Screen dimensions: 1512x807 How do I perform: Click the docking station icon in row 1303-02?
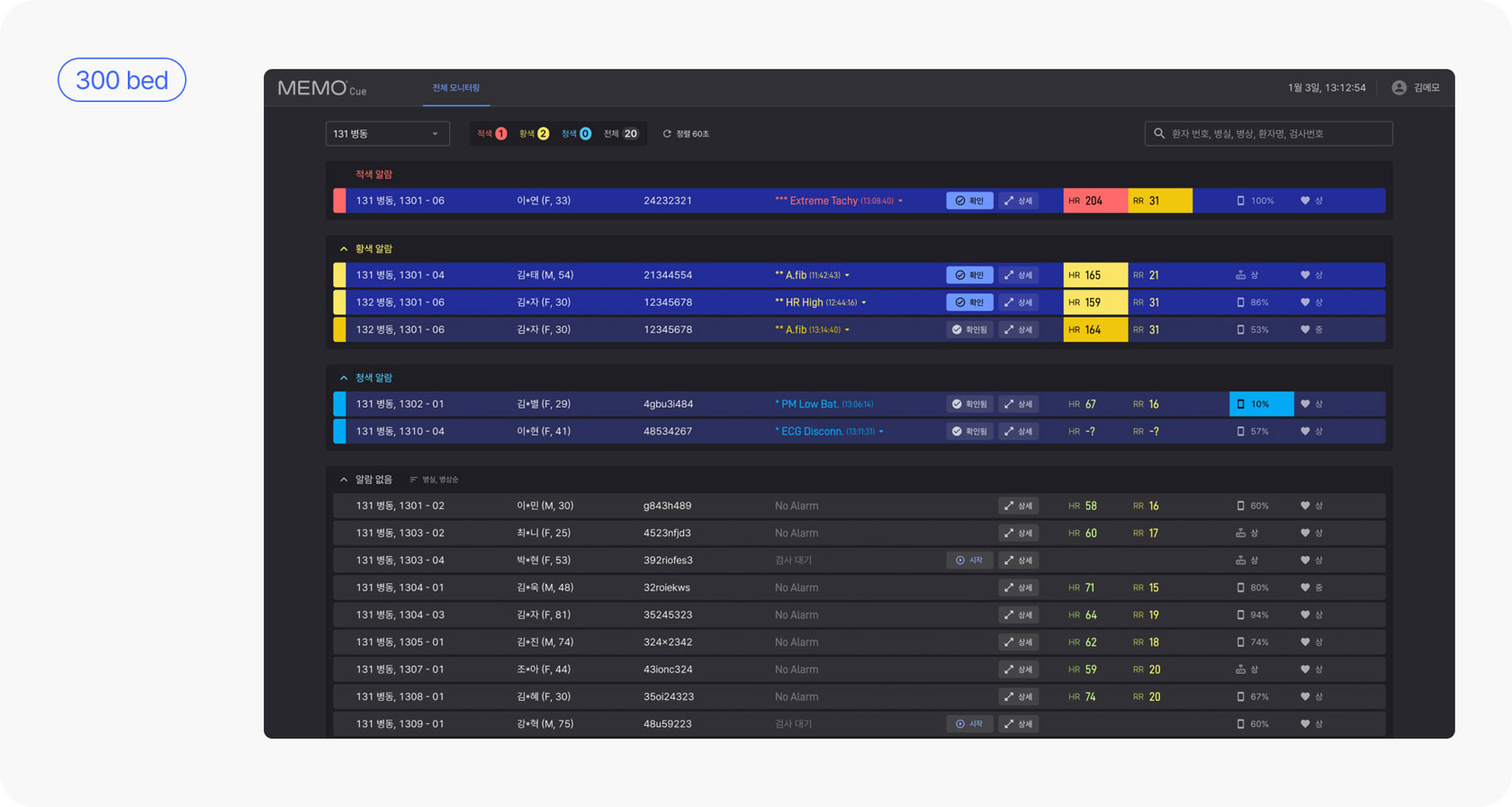tap(1240, 534)
